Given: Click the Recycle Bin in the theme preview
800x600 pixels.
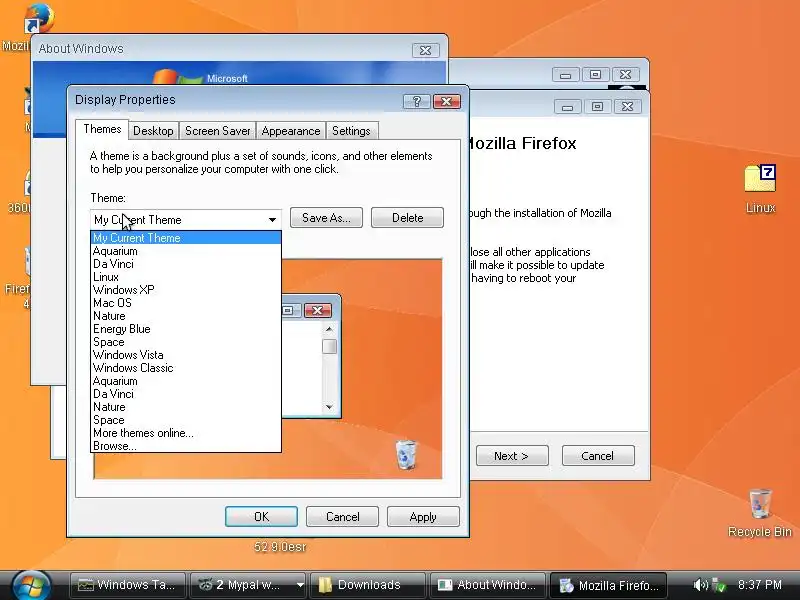Looking at the screenshot, I should click(x=406, y=454).
